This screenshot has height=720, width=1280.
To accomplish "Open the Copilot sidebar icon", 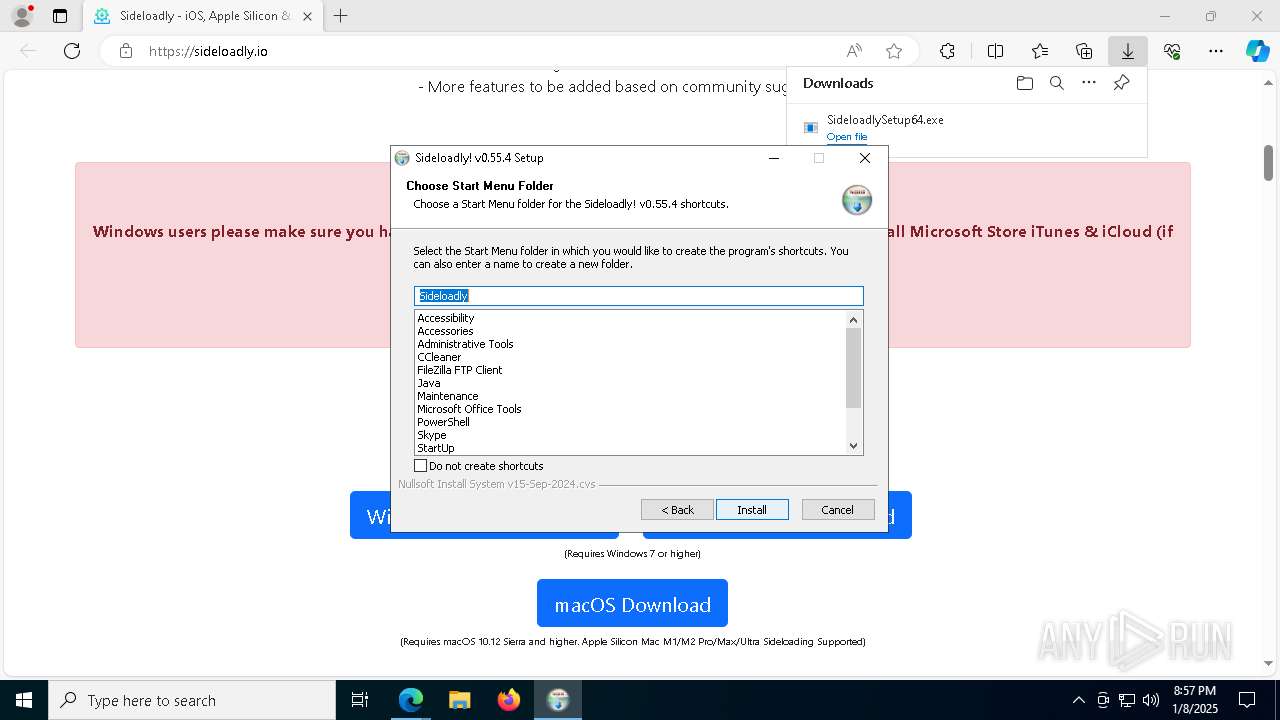I will click(1257, 51).
